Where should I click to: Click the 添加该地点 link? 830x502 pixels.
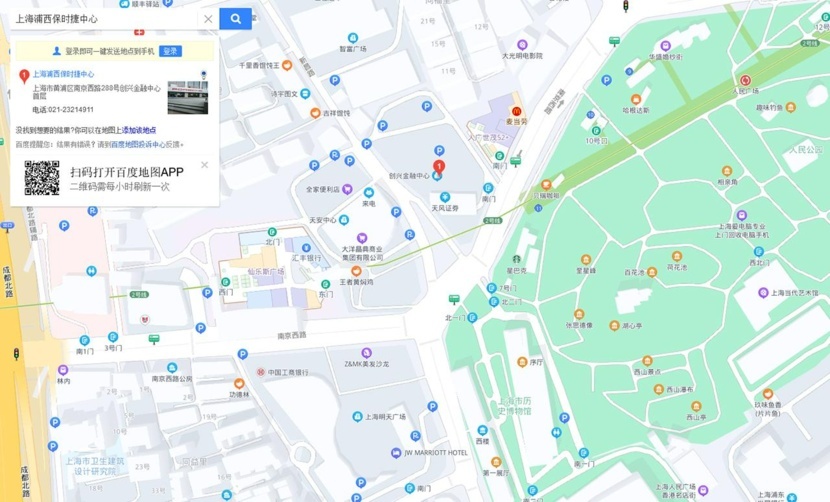tap(139, 130)
